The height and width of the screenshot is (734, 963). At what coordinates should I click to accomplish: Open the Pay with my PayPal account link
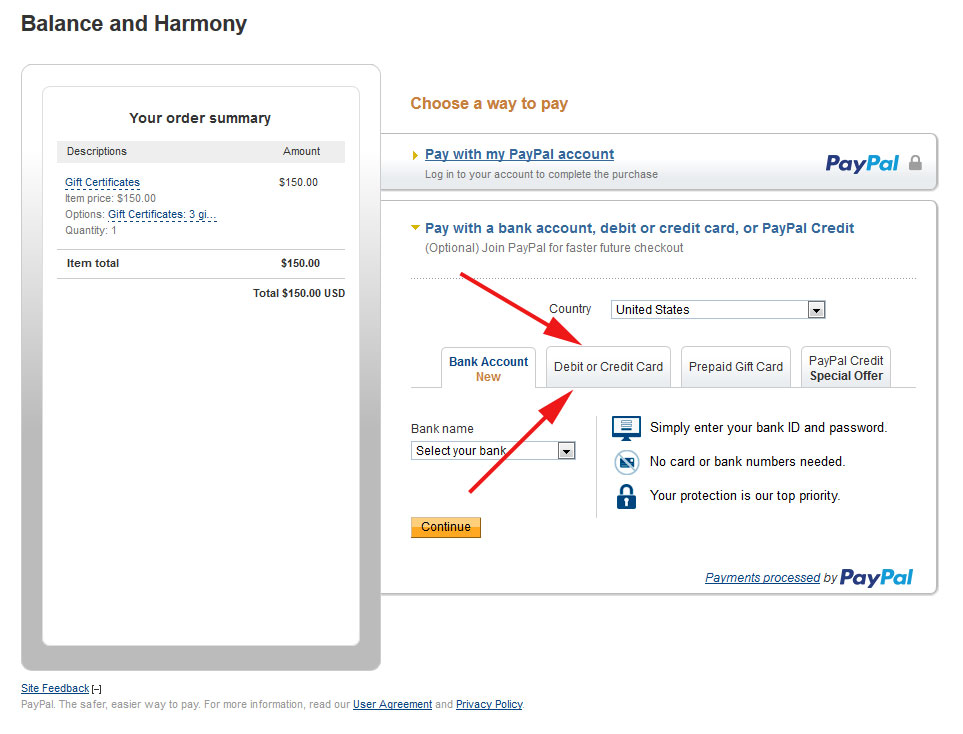pos(519,154)
